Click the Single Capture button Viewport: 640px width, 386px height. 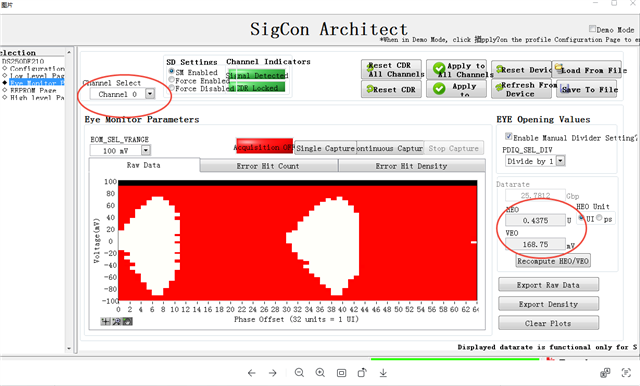click(x=325, y=148)
